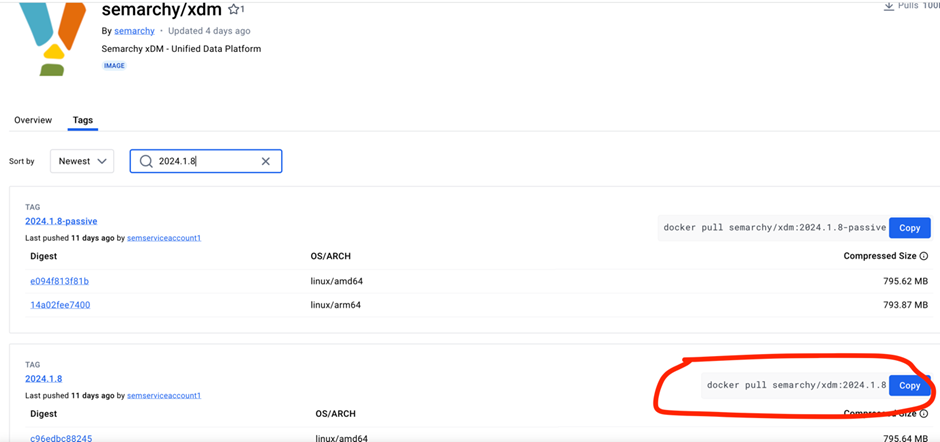Open digest 14a02fee7400

[61, 305]
